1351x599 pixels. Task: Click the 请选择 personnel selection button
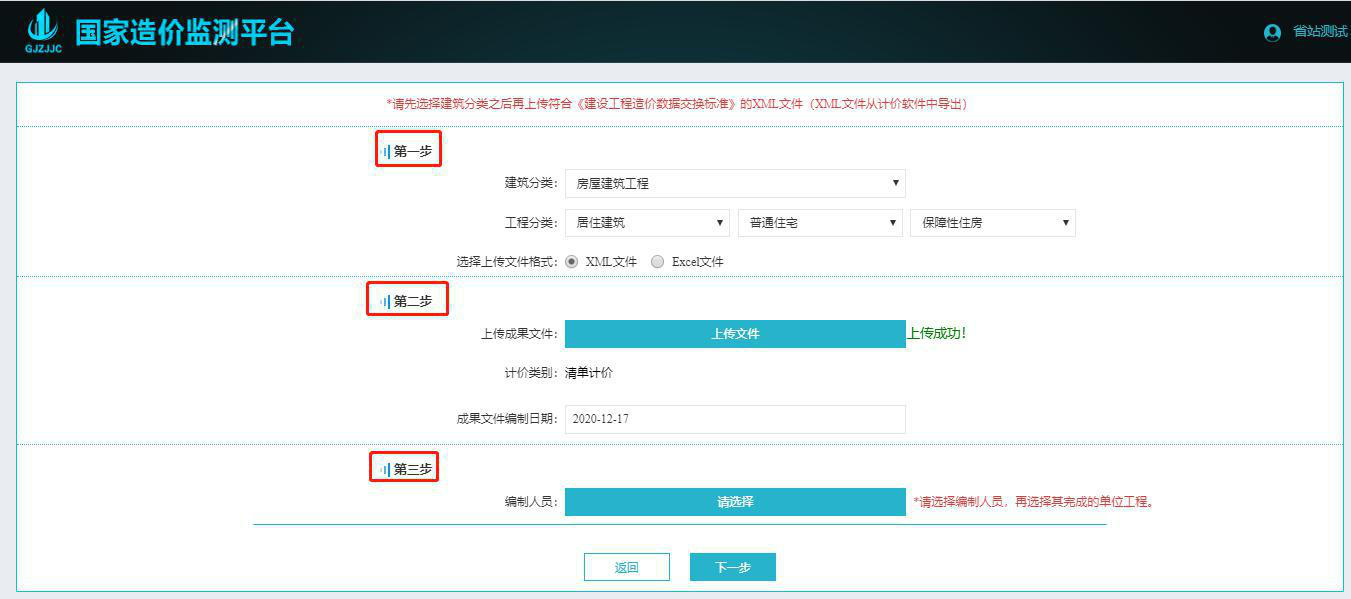tap(735, 502)
